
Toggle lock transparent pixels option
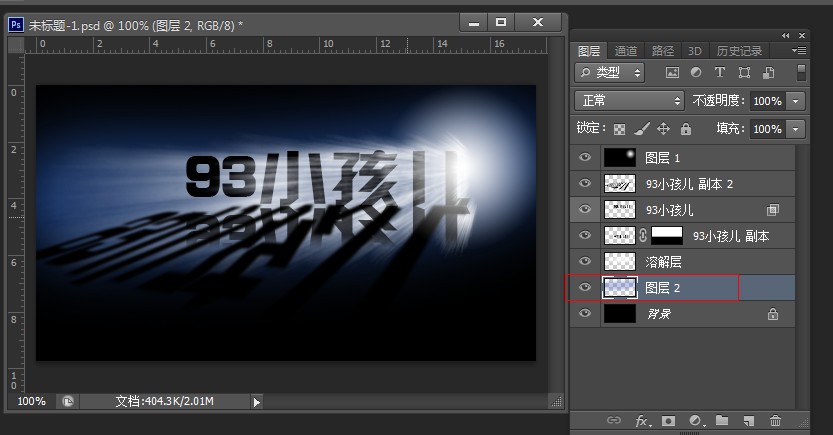click(x=620, y=129)
